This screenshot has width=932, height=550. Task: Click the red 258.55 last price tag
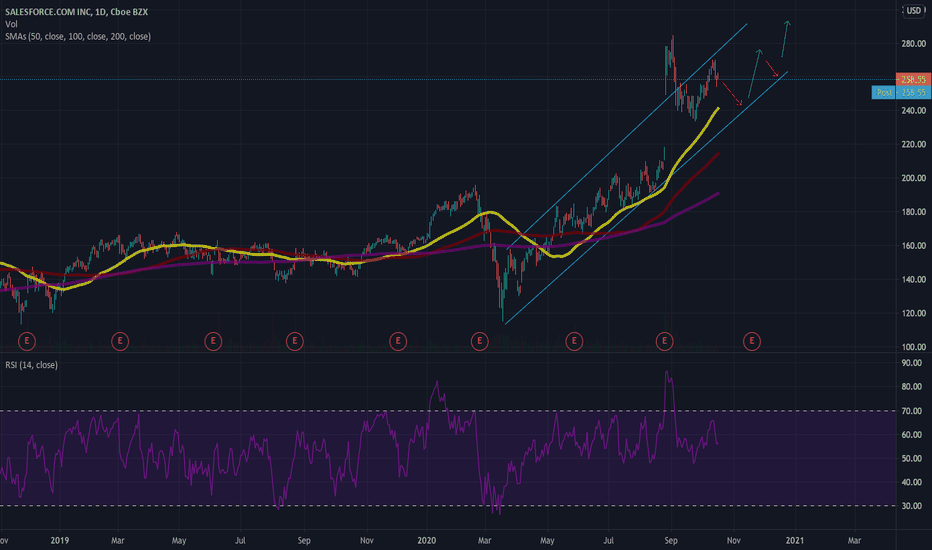coord(913,80)
